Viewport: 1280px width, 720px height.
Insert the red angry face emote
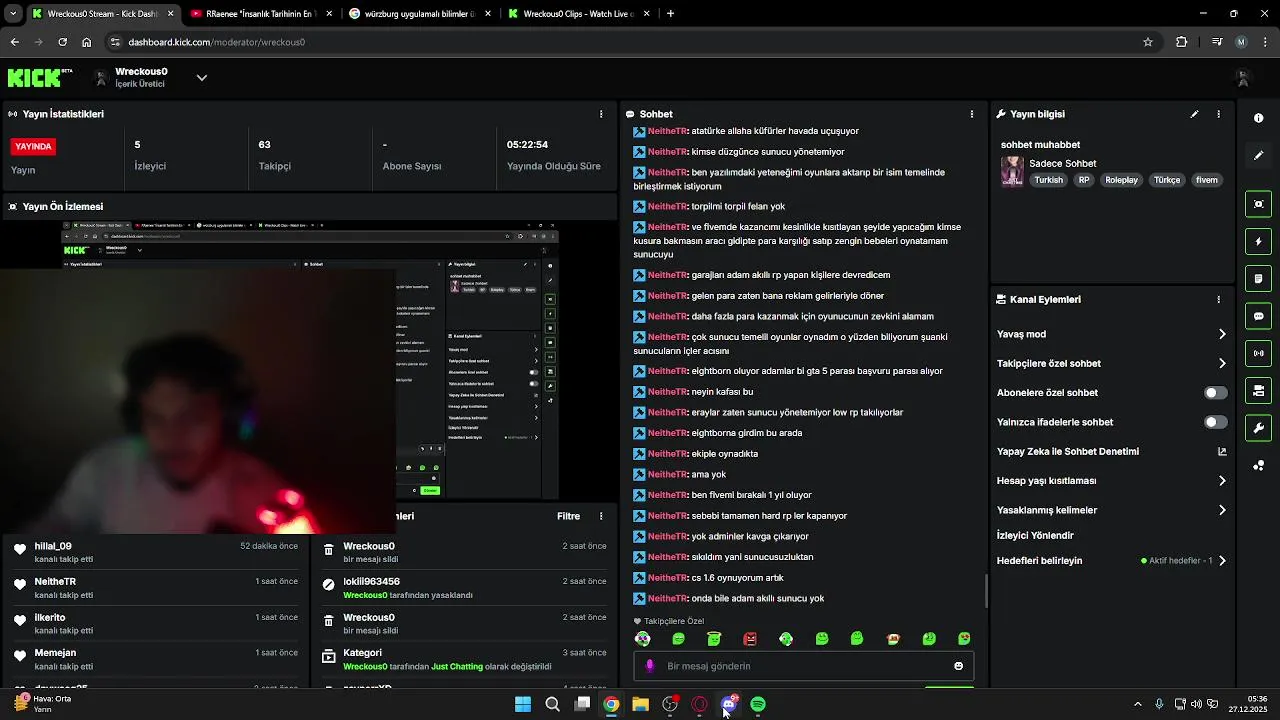(750, 639)
